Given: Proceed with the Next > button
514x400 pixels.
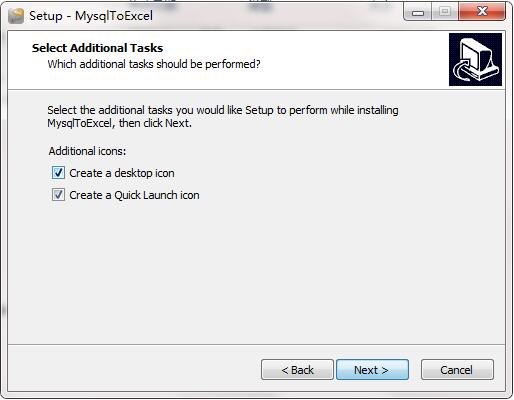Looking at the screenshot, I should pos(372,370).
